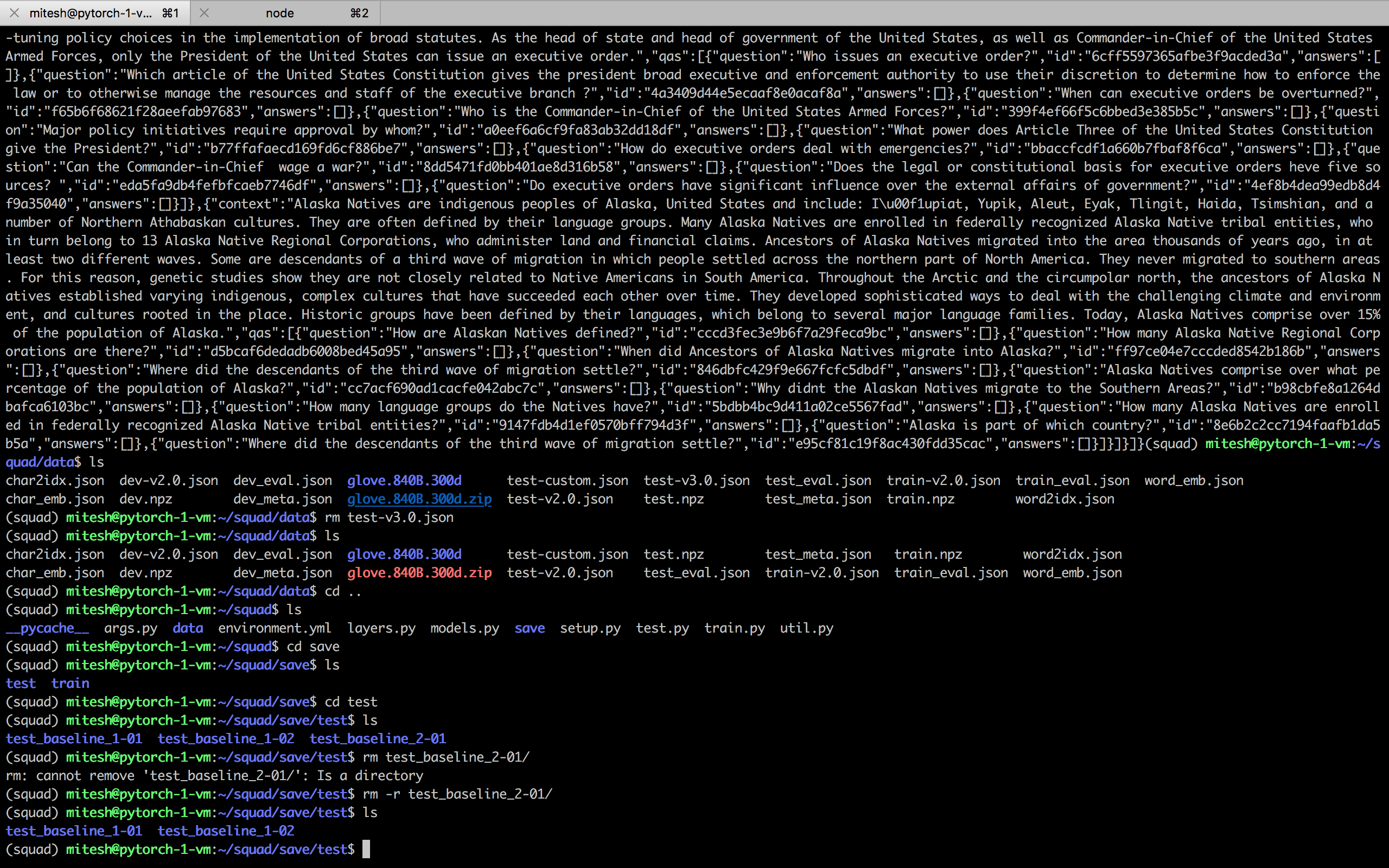Click the 'rm -r test_baseline_2-01/' command text

[x=457, y=794]
